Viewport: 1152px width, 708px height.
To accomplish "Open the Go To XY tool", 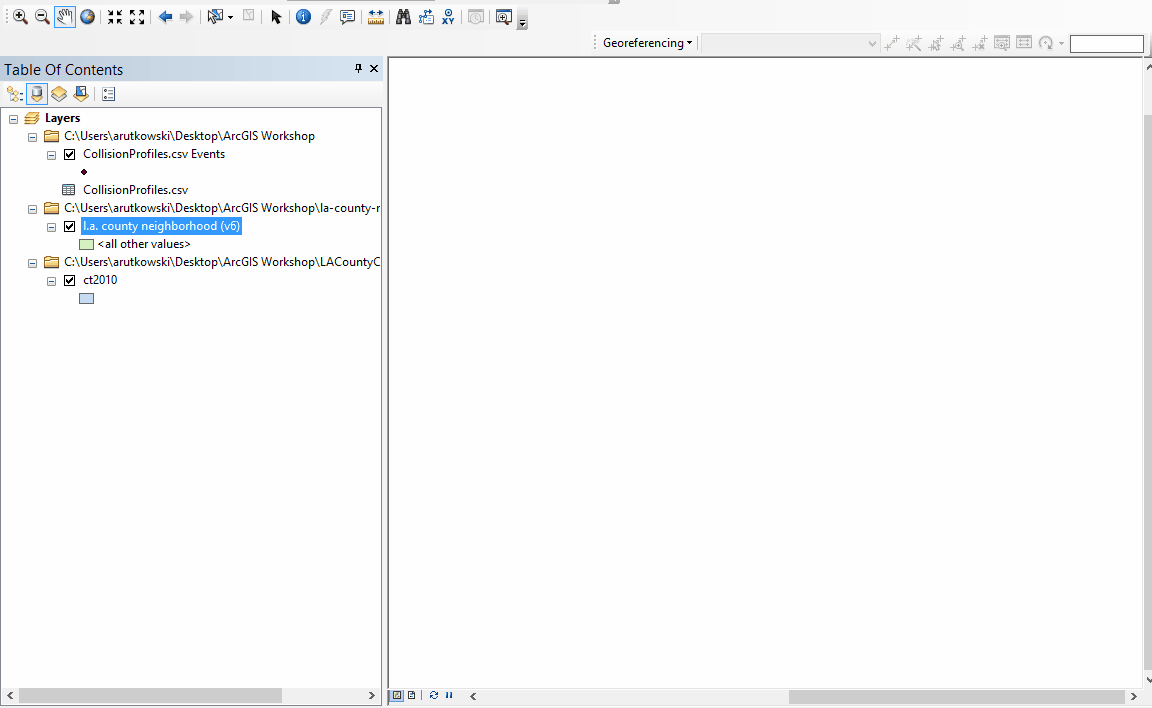I will 448,17.
